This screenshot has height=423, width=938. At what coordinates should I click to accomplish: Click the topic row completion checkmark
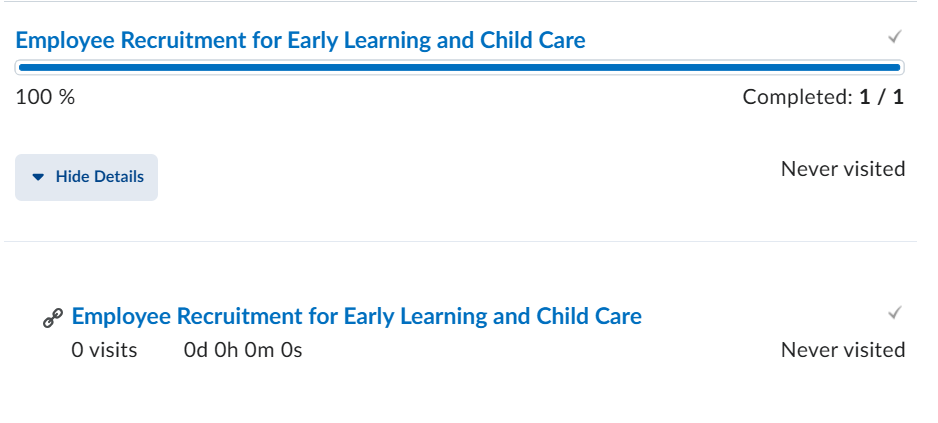[895, 314]
